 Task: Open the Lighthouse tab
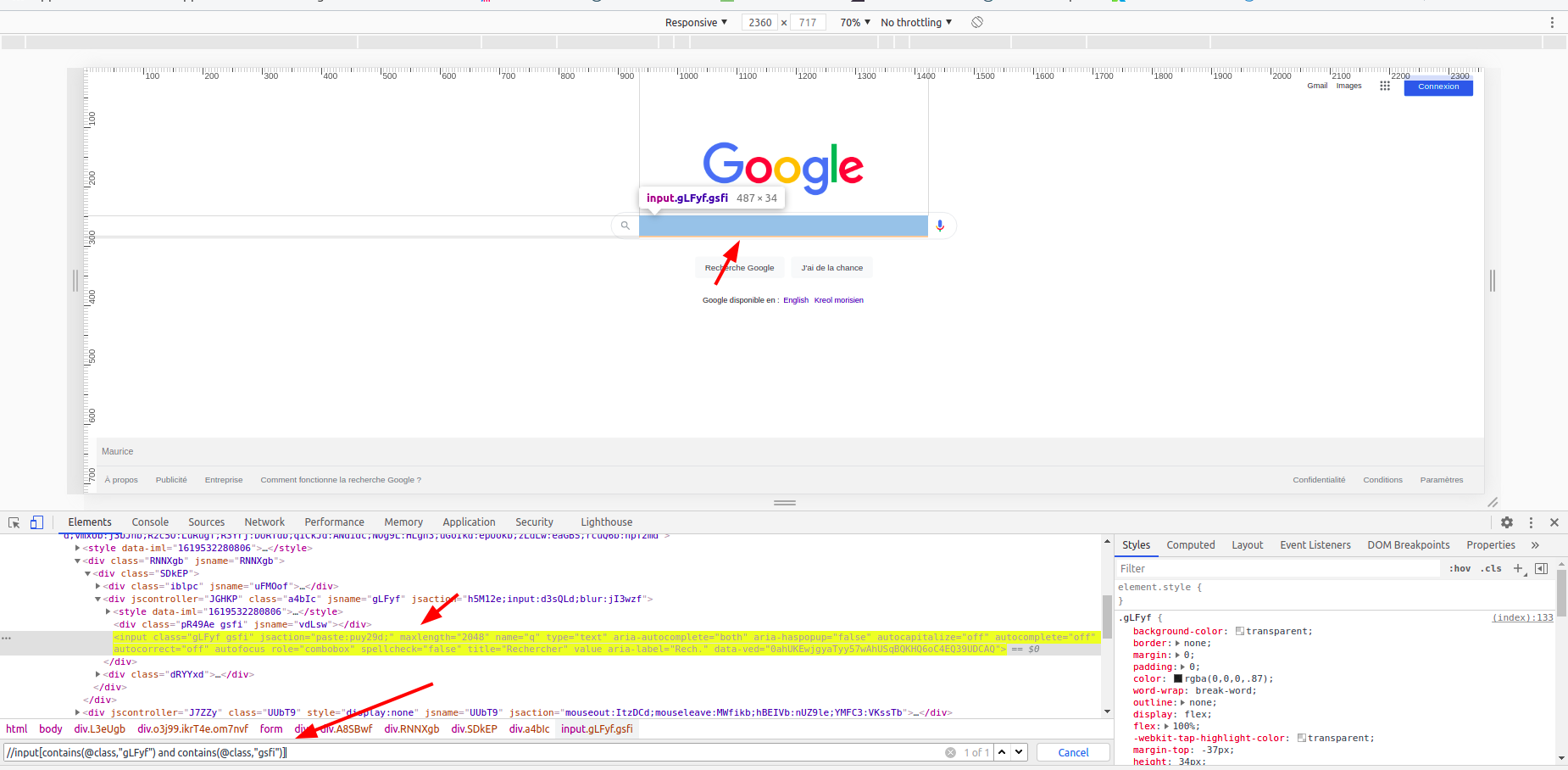607,522
